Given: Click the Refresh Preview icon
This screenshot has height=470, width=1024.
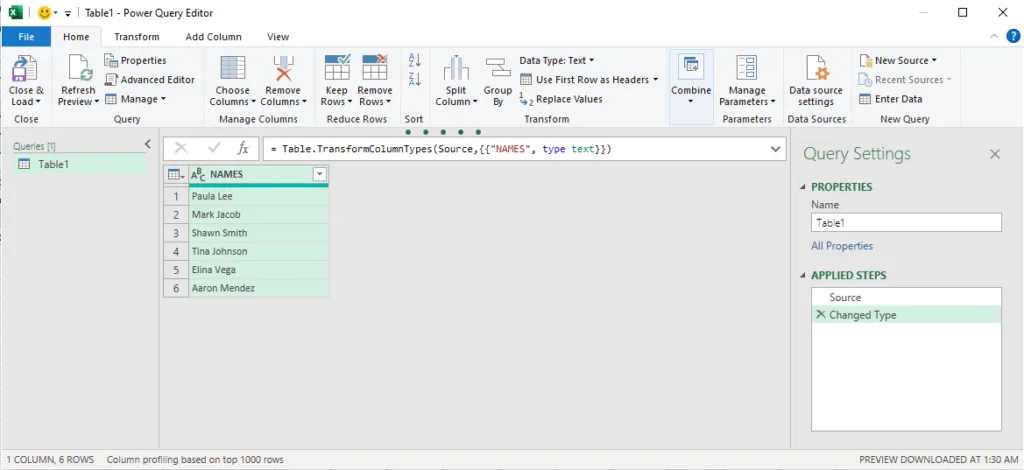Looking at the screenshot, I should pyautogui.click(x=78, y=69).
